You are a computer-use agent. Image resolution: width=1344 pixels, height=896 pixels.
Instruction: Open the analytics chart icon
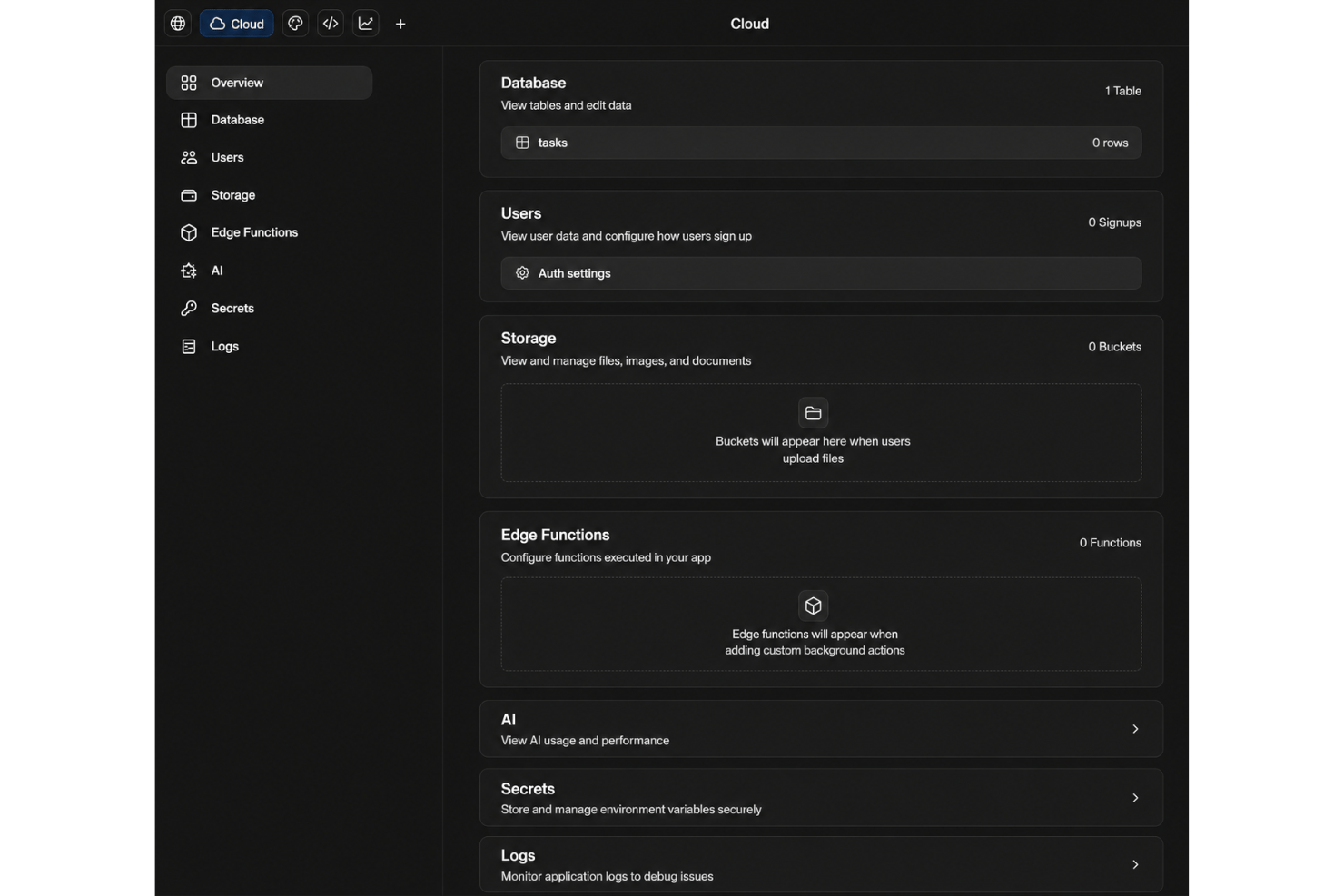[x=366, y=24]
